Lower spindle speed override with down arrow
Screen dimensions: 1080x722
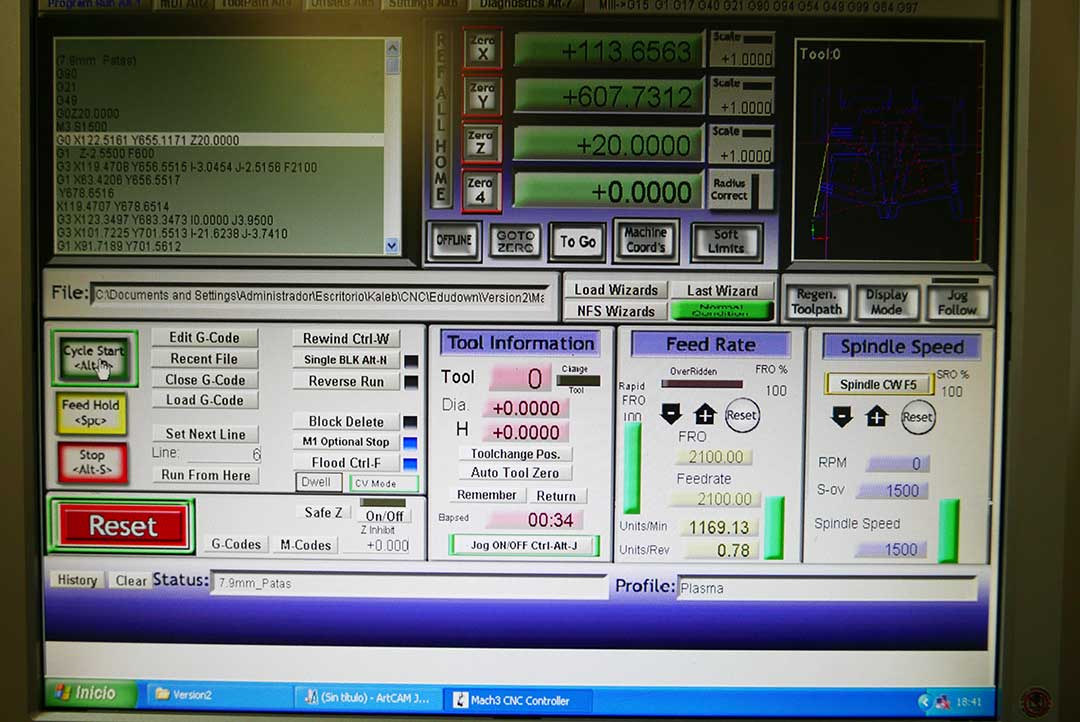tap(842, 416)
